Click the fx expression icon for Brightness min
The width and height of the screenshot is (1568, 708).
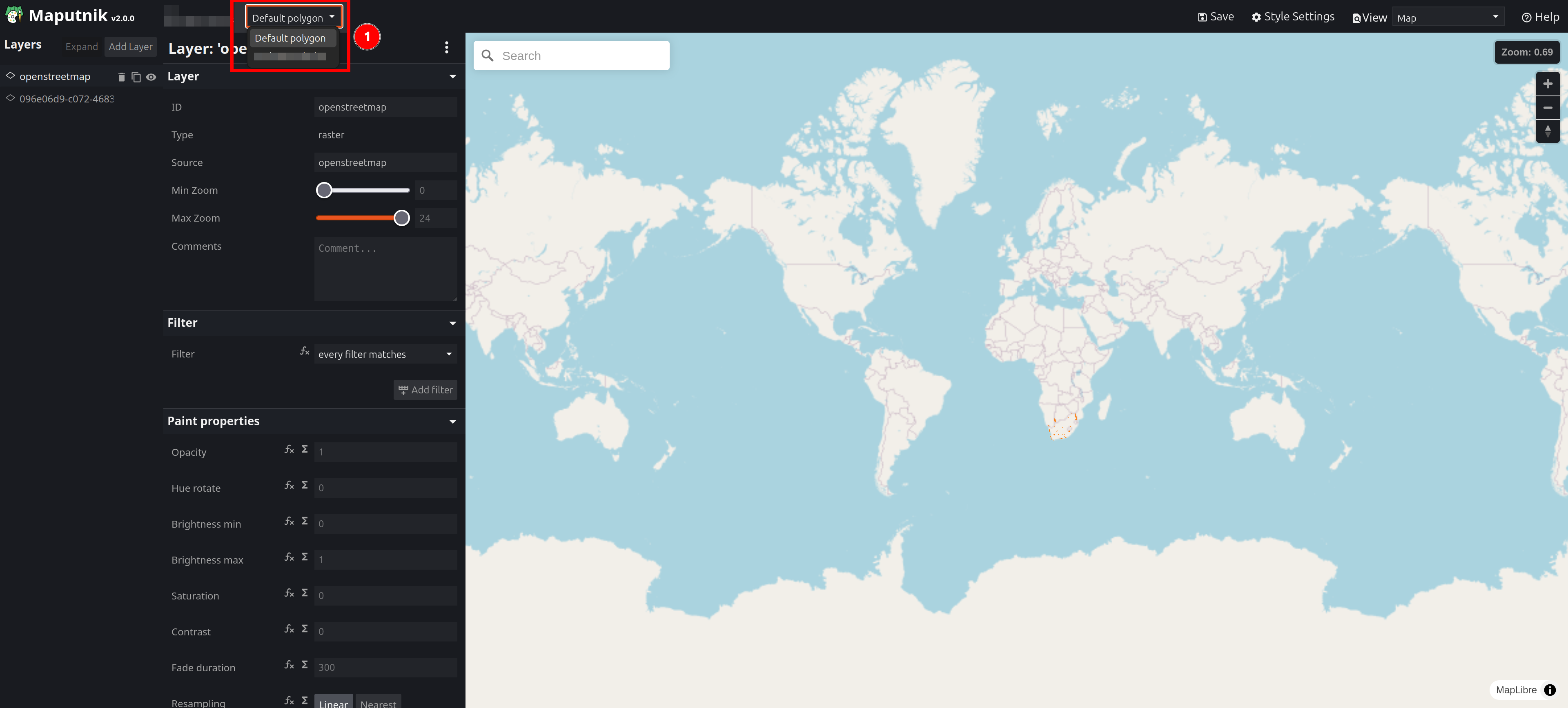(289, 521)
